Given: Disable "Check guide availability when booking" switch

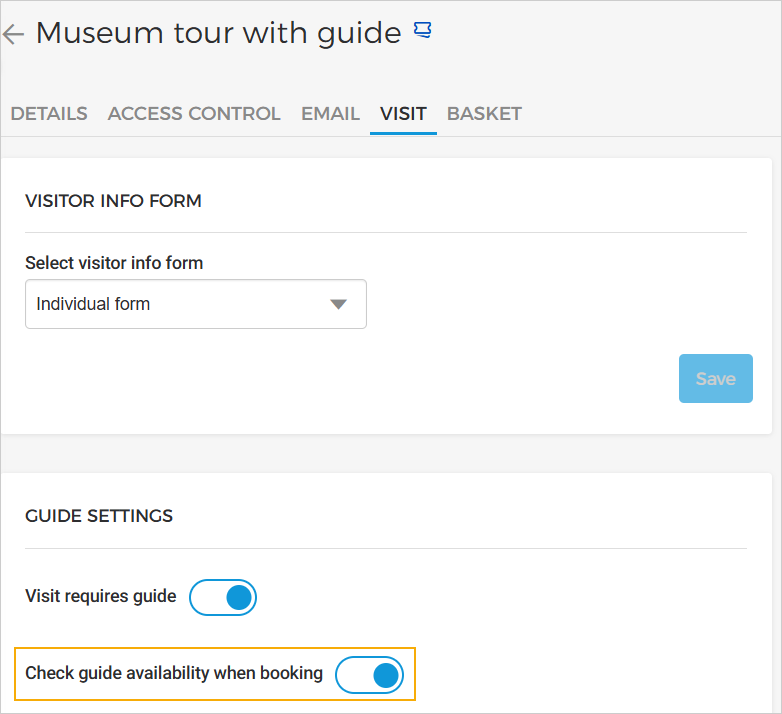Looking at the screenshot, I should [x=369, y=675].
